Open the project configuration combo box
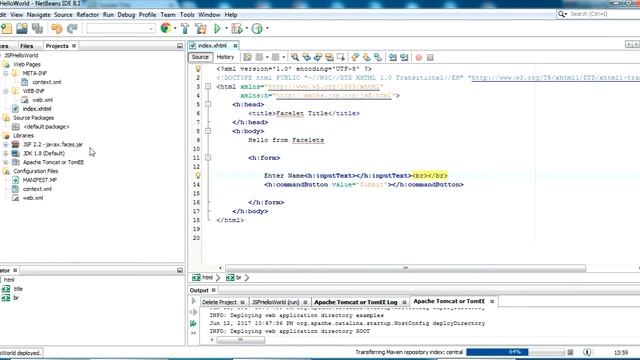 coord(121,29)
